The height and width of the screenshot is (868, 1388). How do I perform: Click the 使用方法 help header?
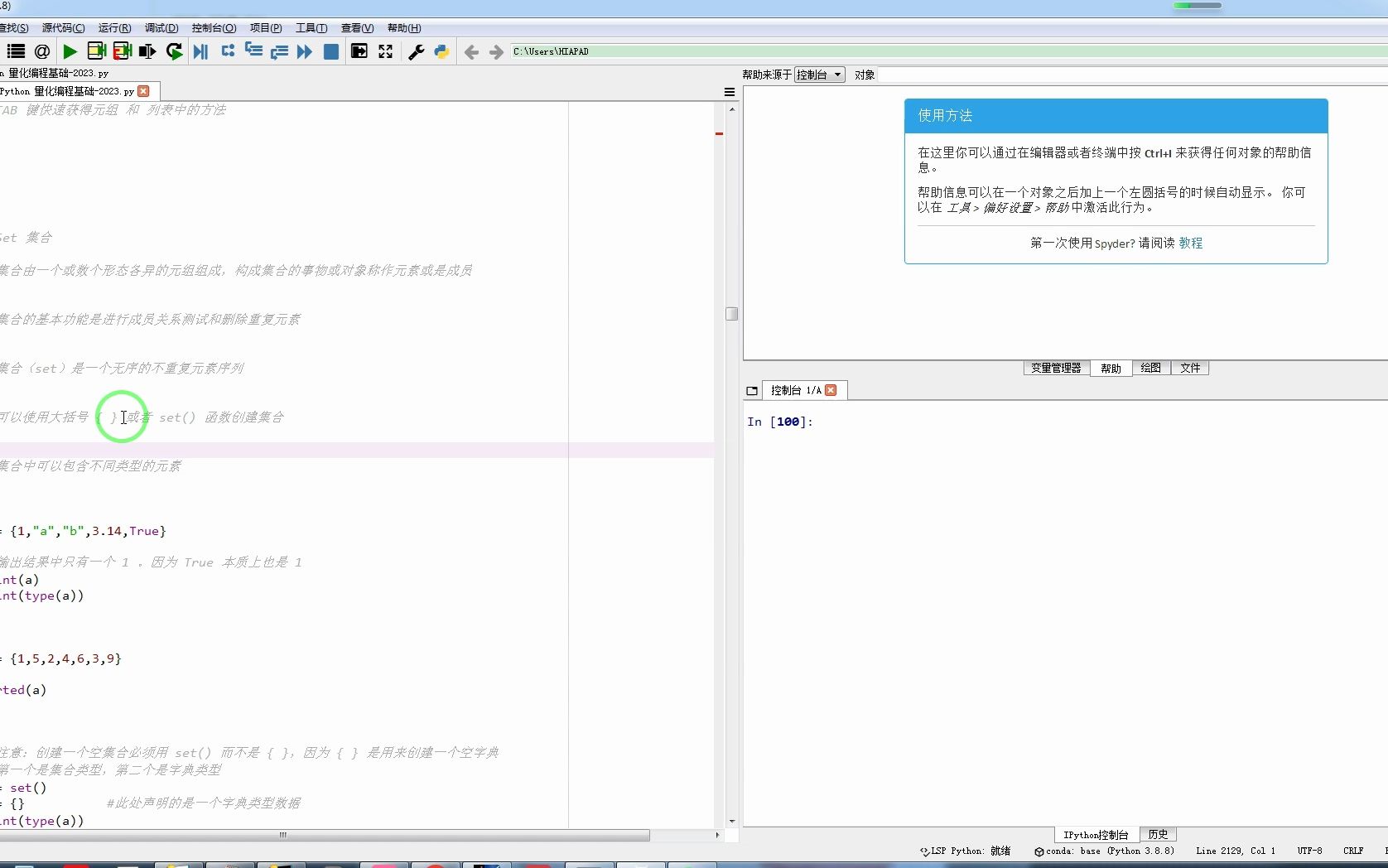click(x=1116, y=116)
